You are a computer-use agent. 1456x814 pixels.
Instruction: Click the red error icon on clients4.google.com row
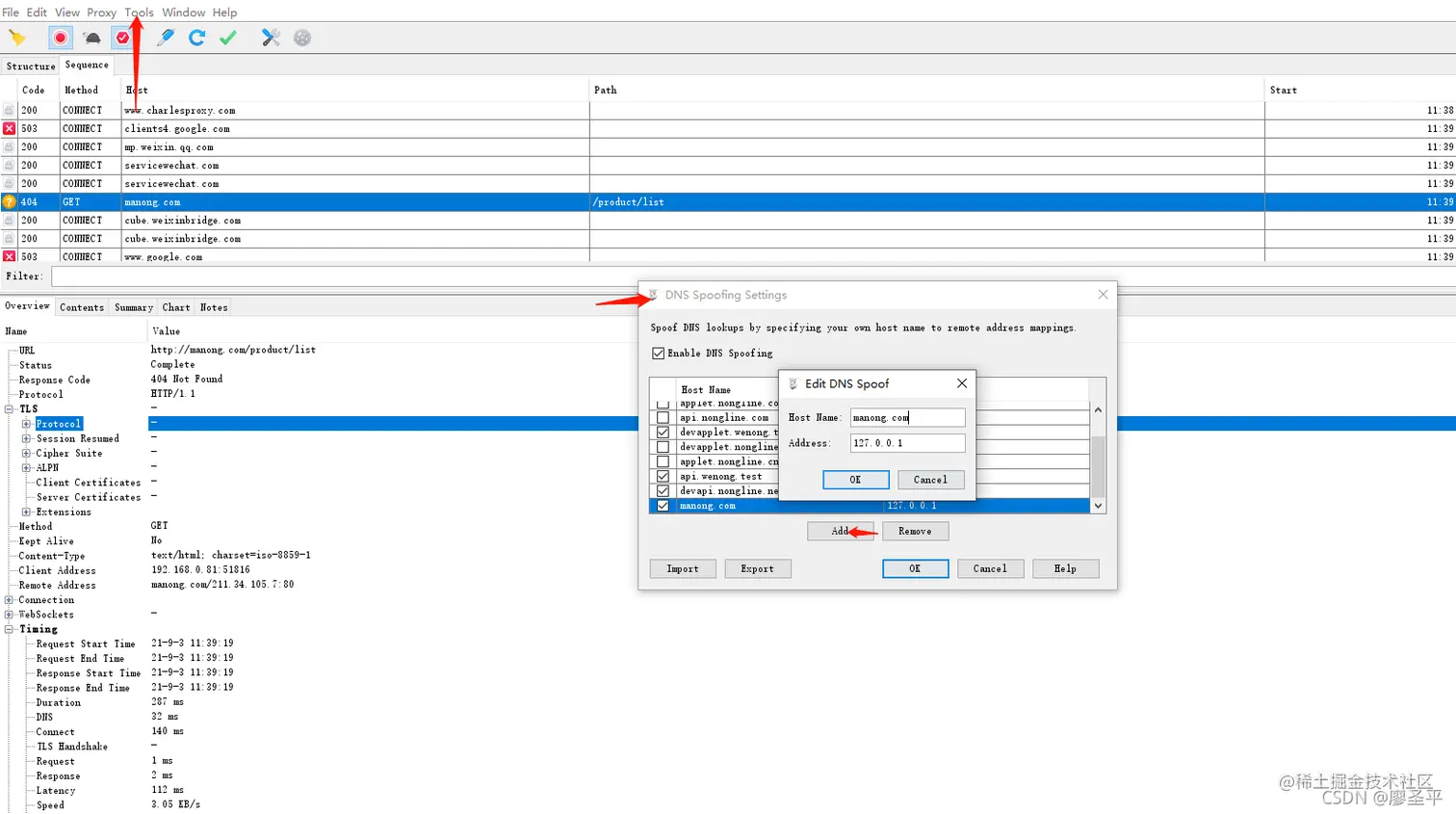point(9,129)
